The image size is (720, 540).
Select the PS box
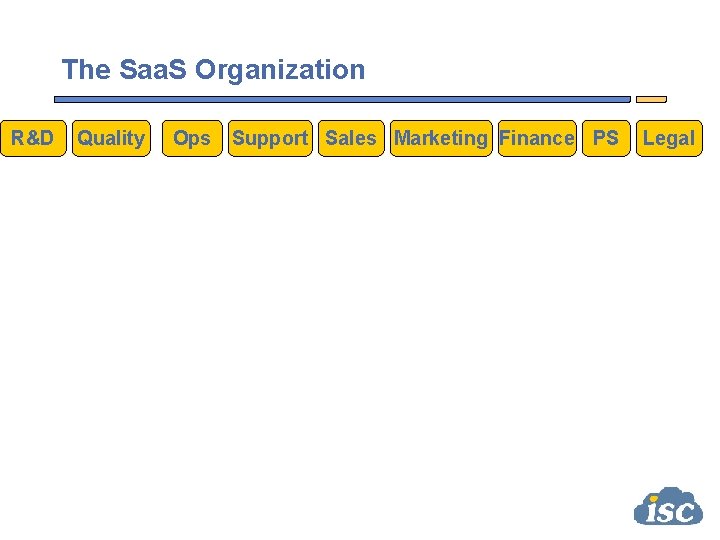coord(606,138)
